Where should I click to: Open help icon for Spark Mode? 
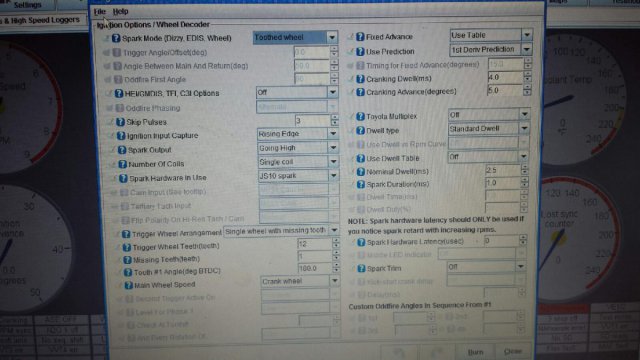click(x=116, y=38)
